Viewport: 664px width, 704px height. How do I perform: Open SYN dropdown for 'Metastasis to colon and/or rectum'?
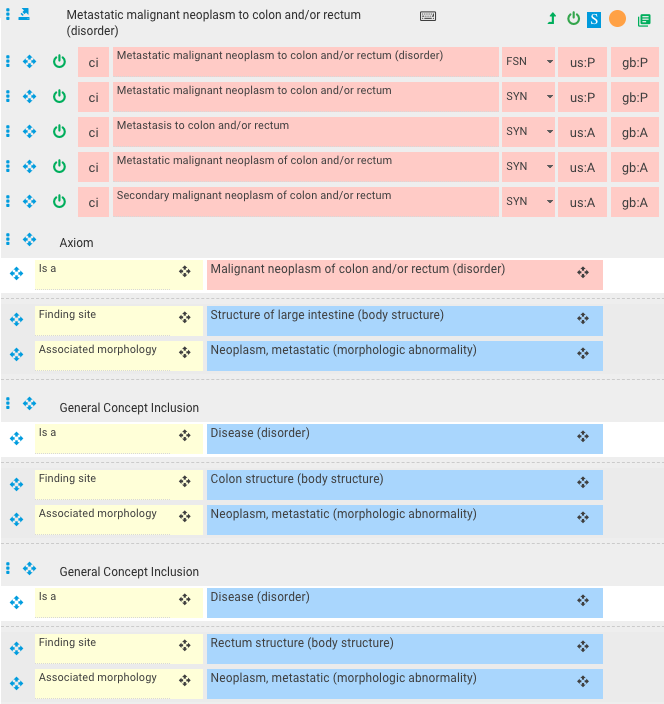pos(528,132)
